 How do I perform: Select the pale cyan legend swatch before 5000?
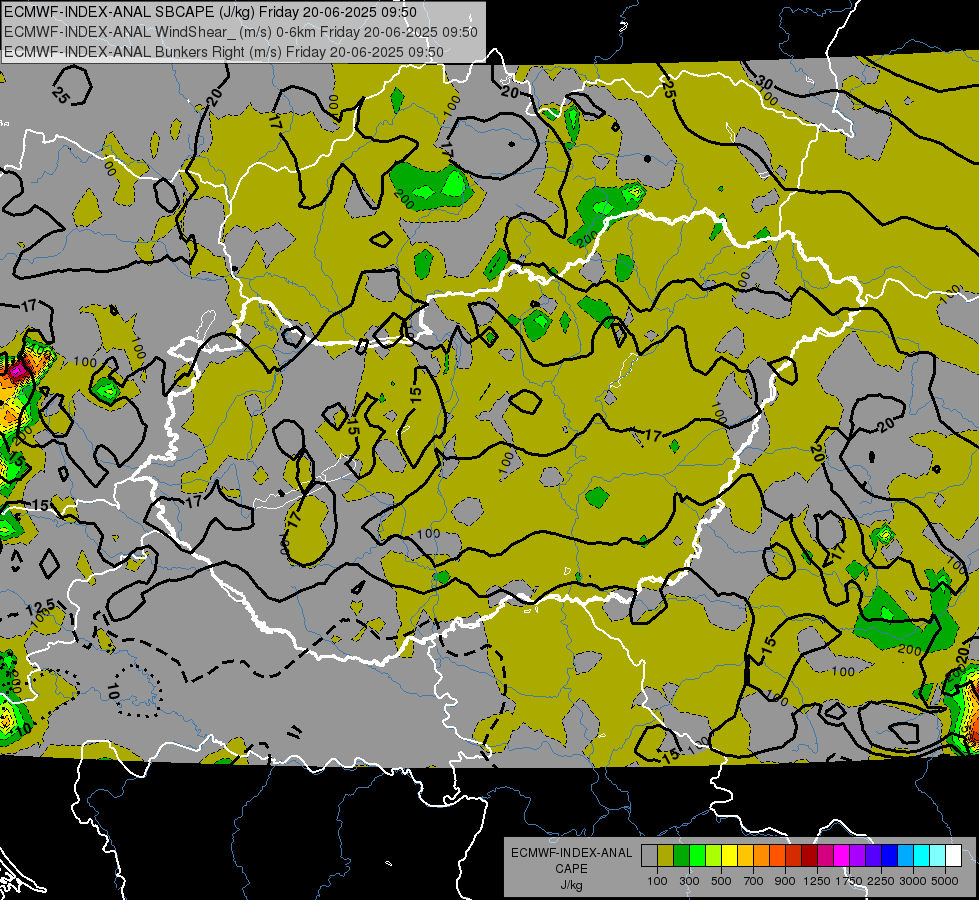click(x=938, y=856)
